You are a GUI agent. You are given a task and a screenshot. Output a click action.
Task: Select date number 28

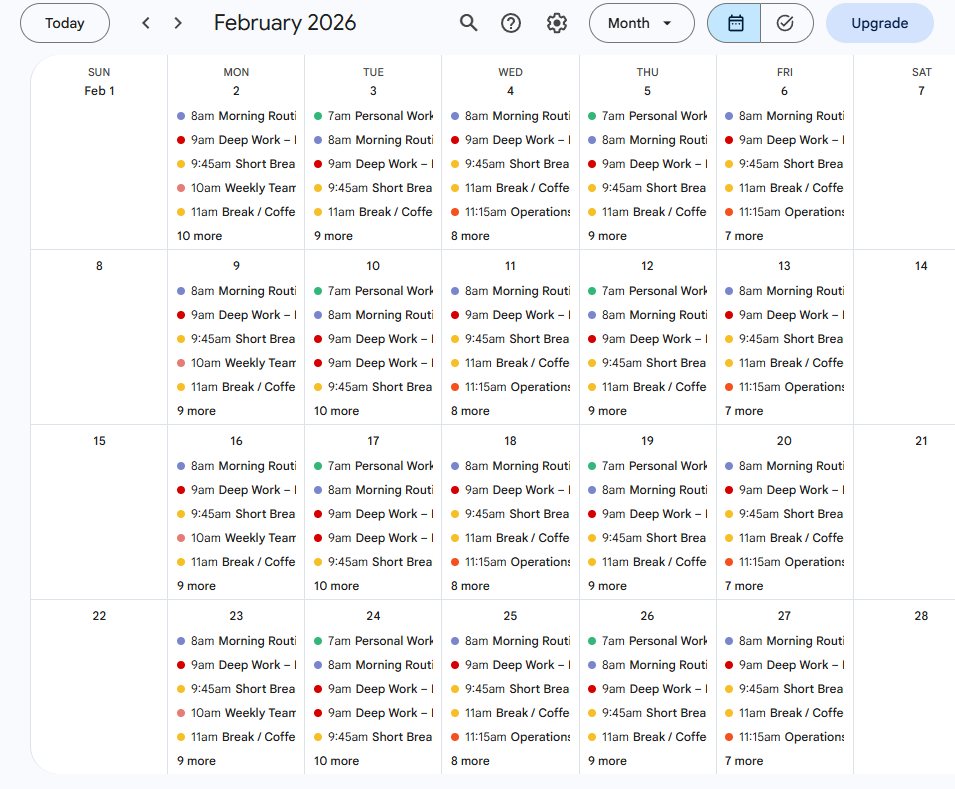tap(921, 615)
